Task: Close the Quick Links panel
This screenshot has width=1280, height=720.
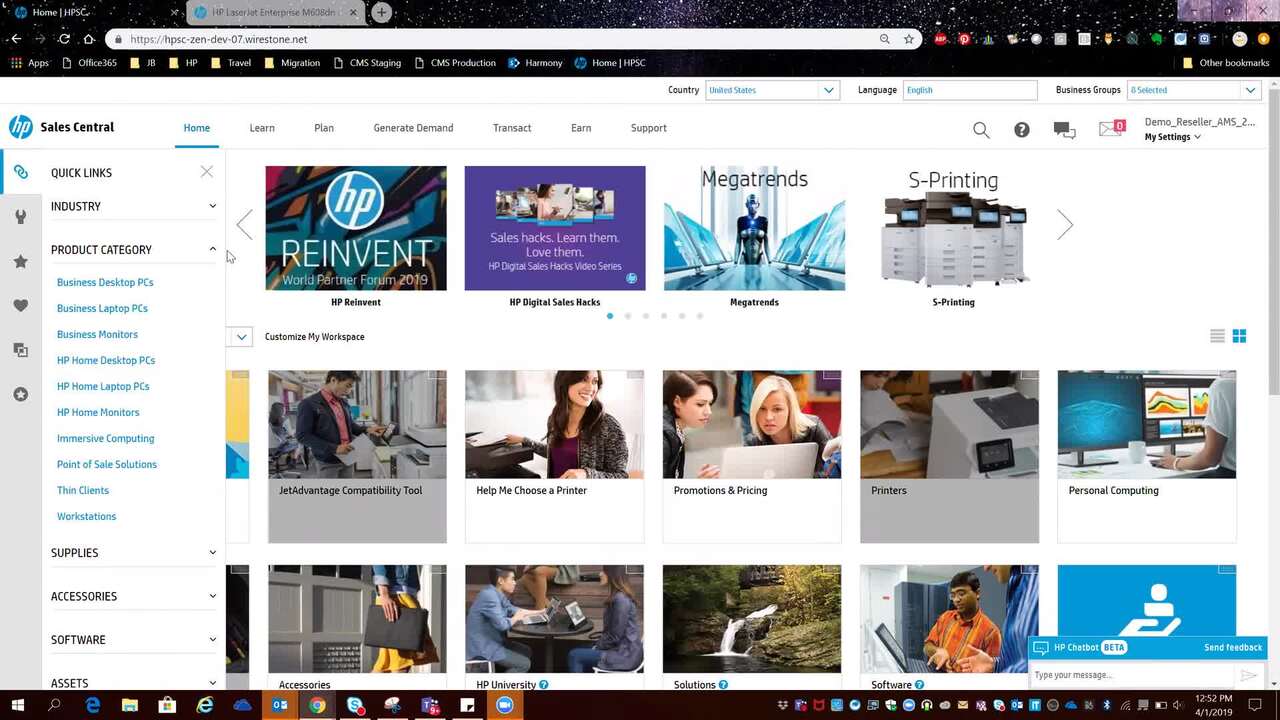Action: 206,172
